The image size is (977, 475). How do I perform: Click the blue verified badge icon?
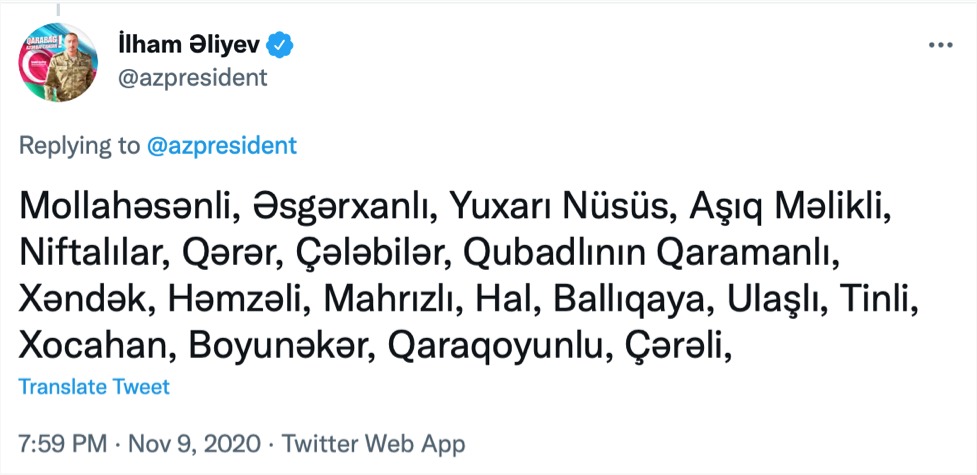click(x=282, y=46)
